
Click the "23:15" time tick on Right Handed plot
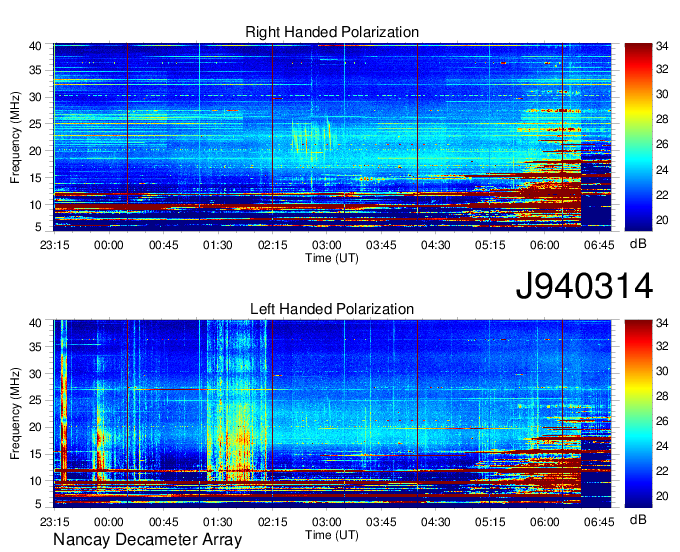tap(54, 245)
